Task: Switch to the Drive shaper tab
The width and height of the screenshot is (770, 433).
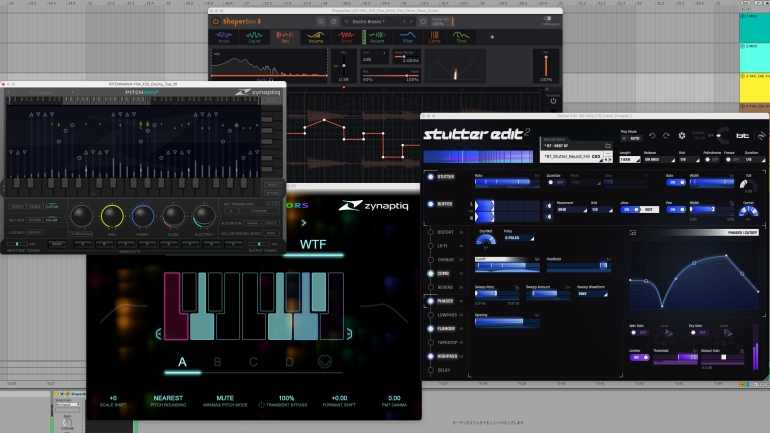Action: (346, 37)
